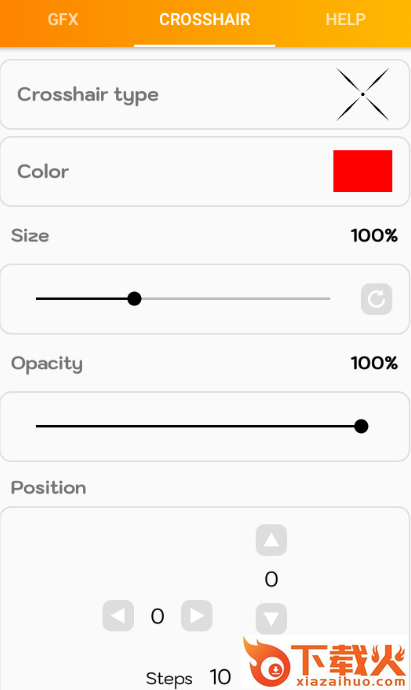This screenshot has height=690, width=411.
Task: Open the HELP tab
Action: tap(345, 19)
